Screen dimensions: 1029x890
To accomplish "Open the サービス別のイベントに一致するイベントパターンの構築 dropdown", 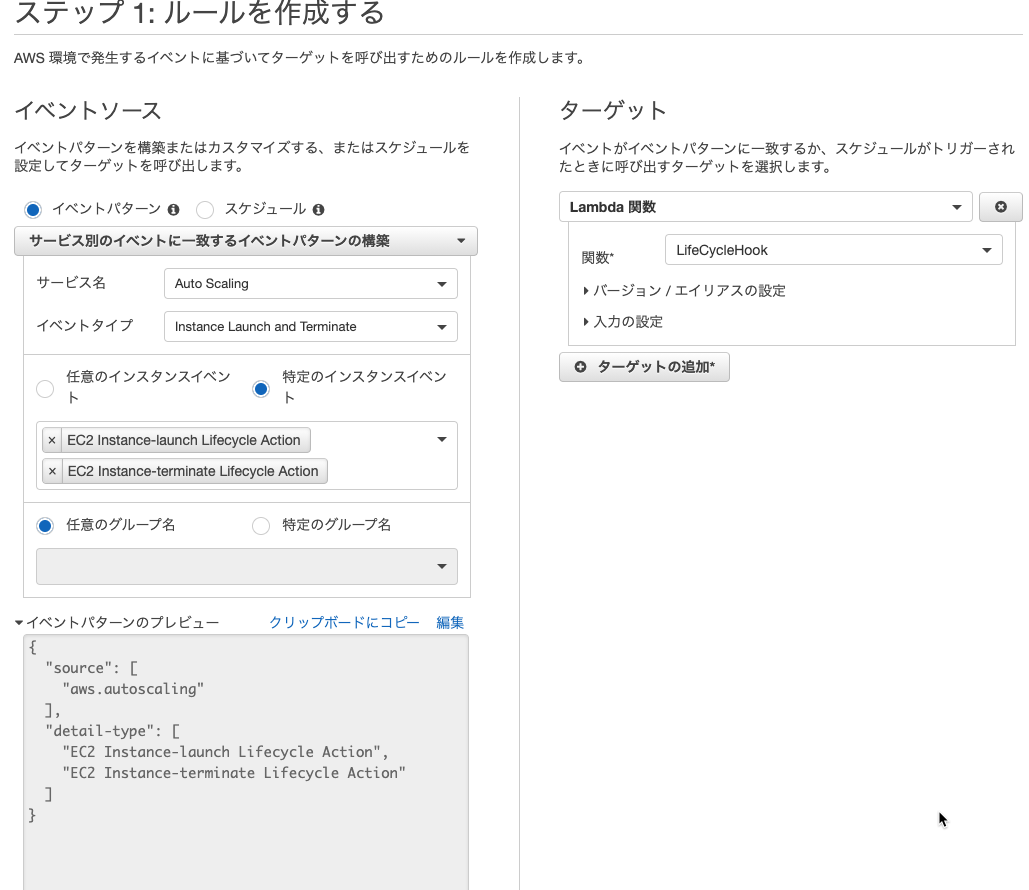I will tap(245, 241).
